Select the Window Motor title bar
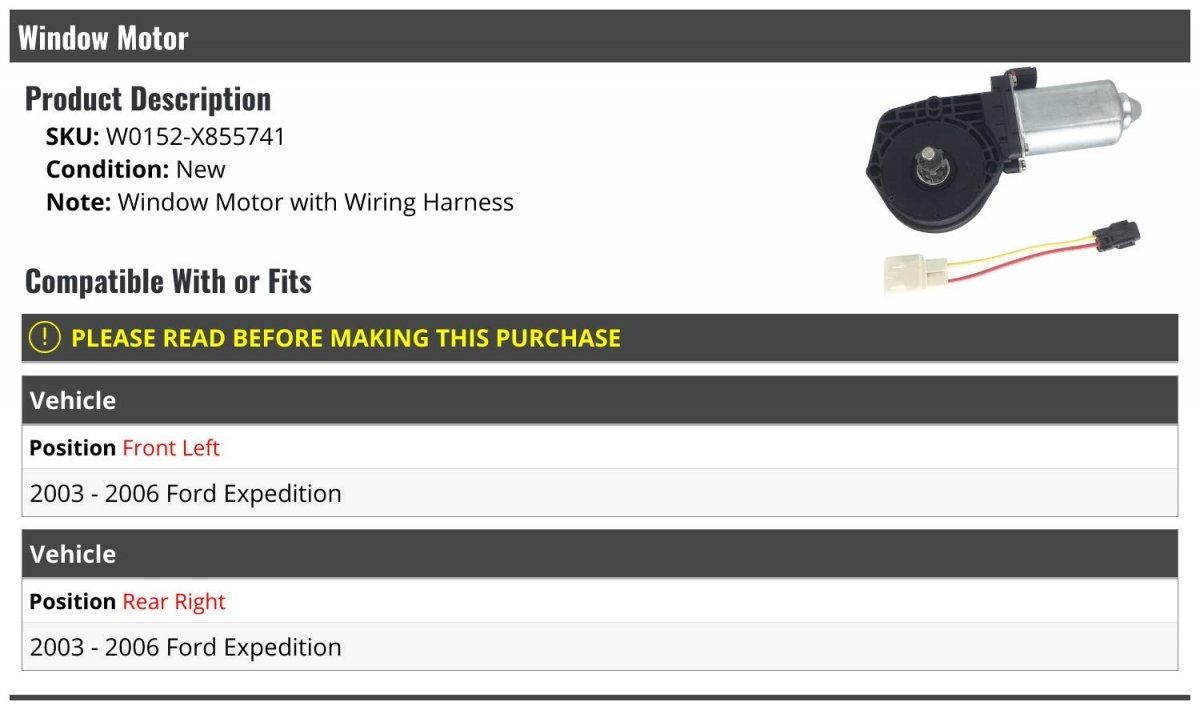This screenshot has width=1200, height=710. pyautogui.click(x=600, y=37)
